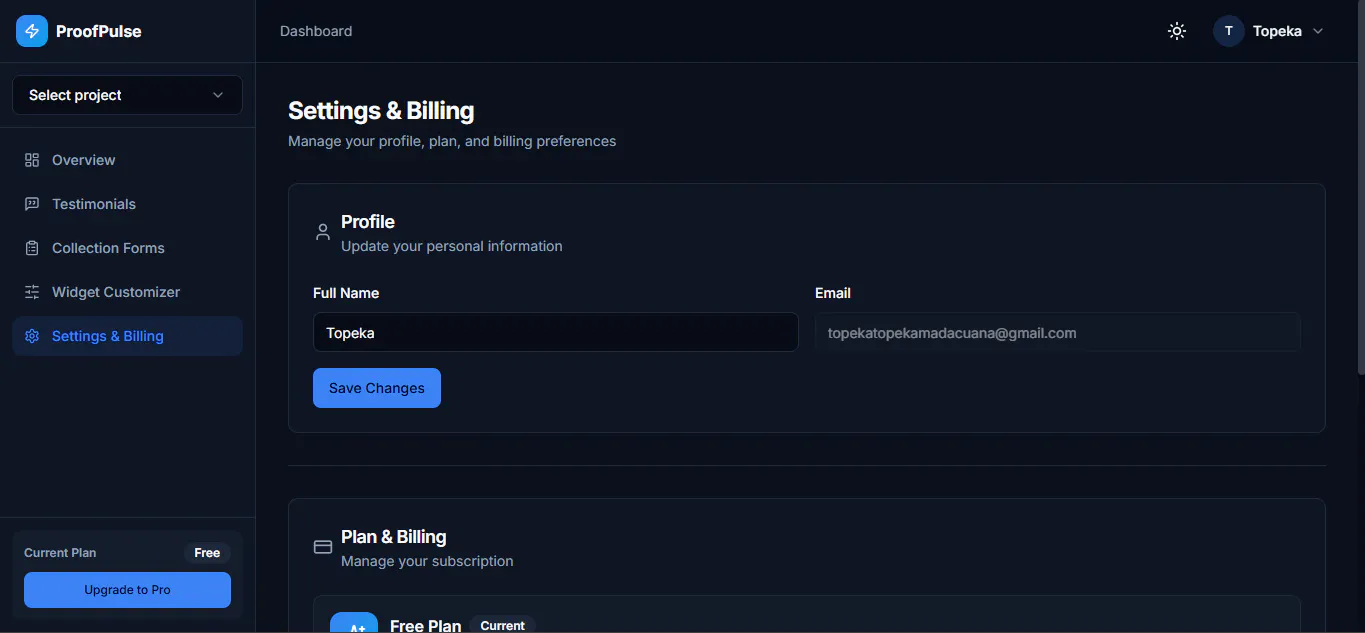1365x633 pixels.
Task: Click the Widget Customizer sliders icon
Action: click(x=32, y=292)
